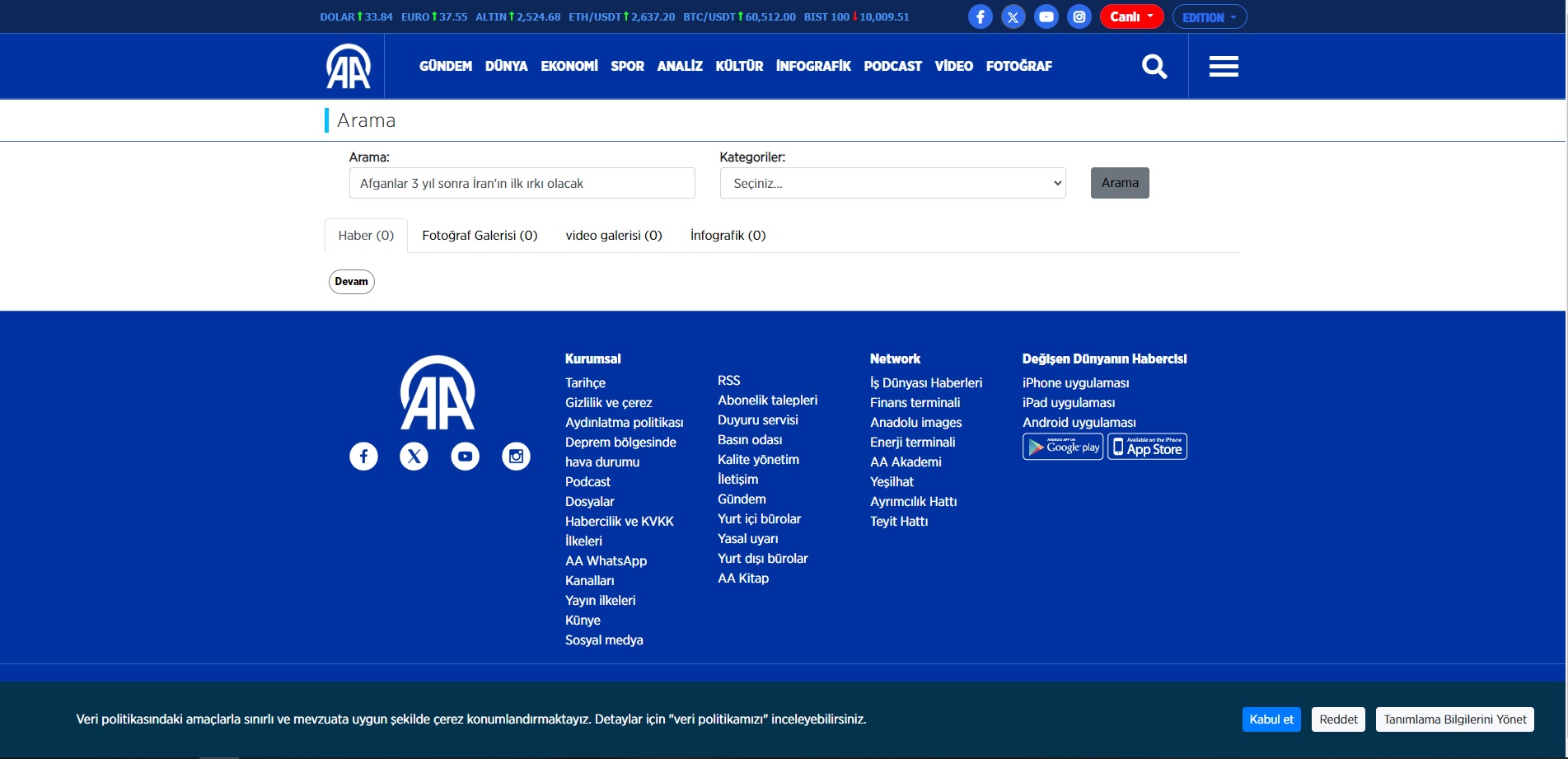Select the Fotoğraf Galerisi (0) tab

point(480,236)
